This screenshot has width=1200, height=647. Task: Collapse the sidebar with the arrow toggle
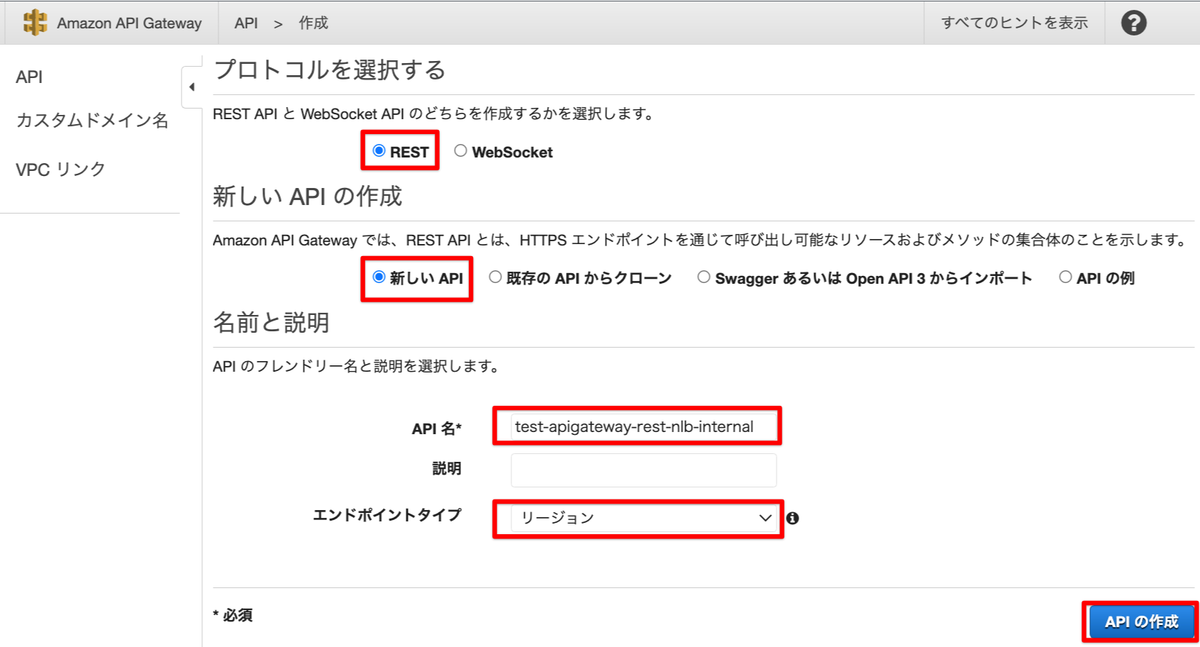(x=192, y=87)
